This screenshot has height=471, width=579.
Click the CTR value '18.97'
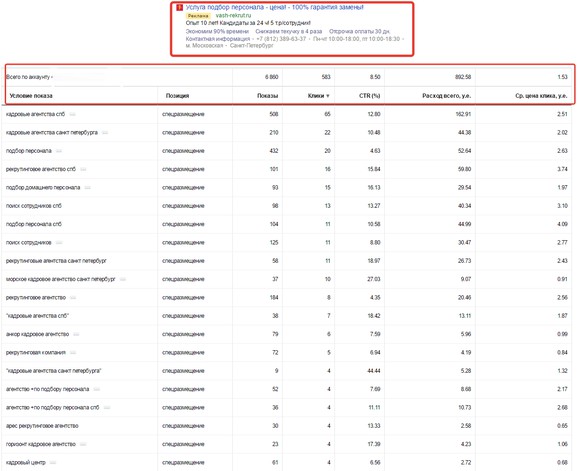coord(374,261)
